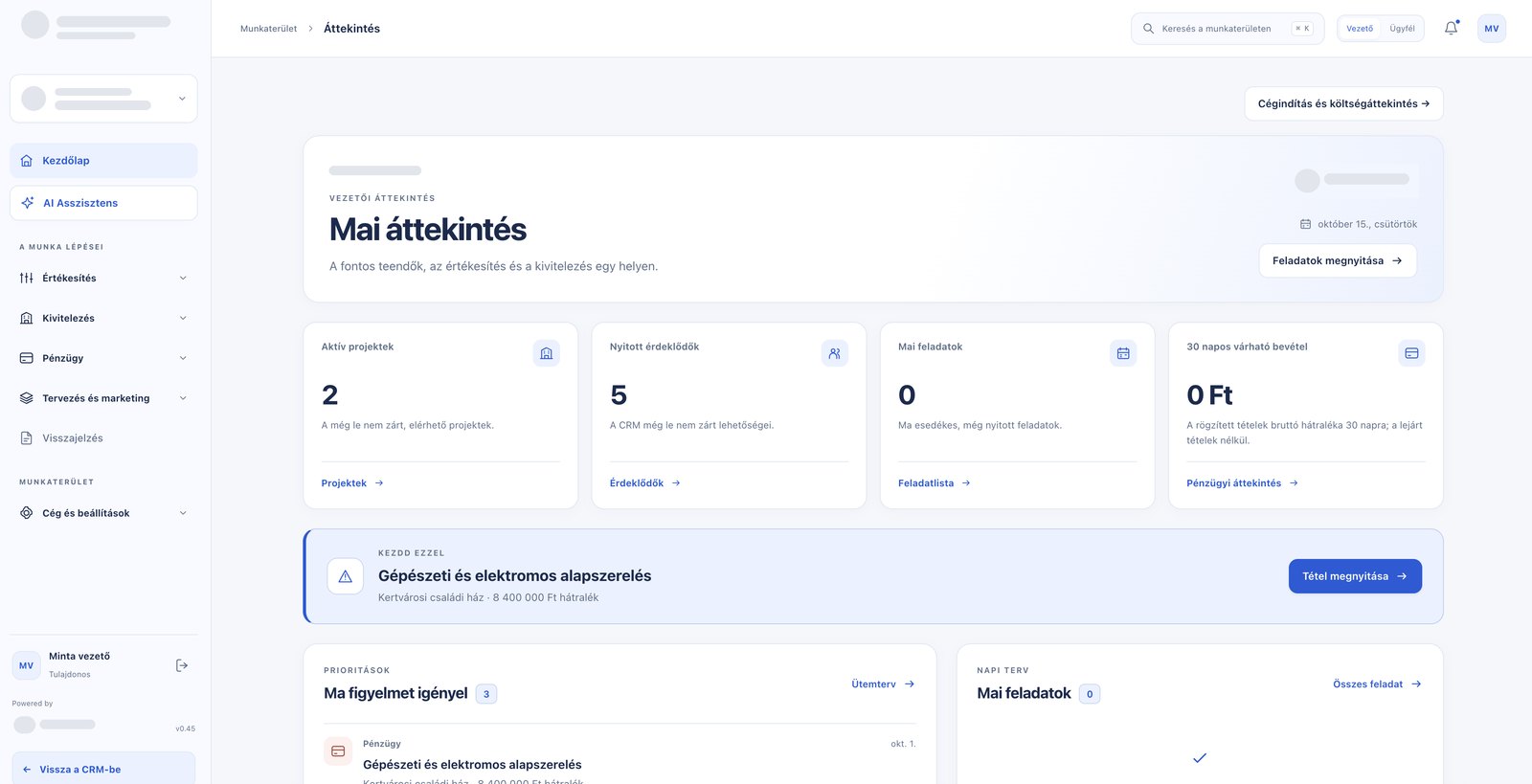Click the Tétel megnyitása button
1532x784 pixels.
tap(1355, 576)
